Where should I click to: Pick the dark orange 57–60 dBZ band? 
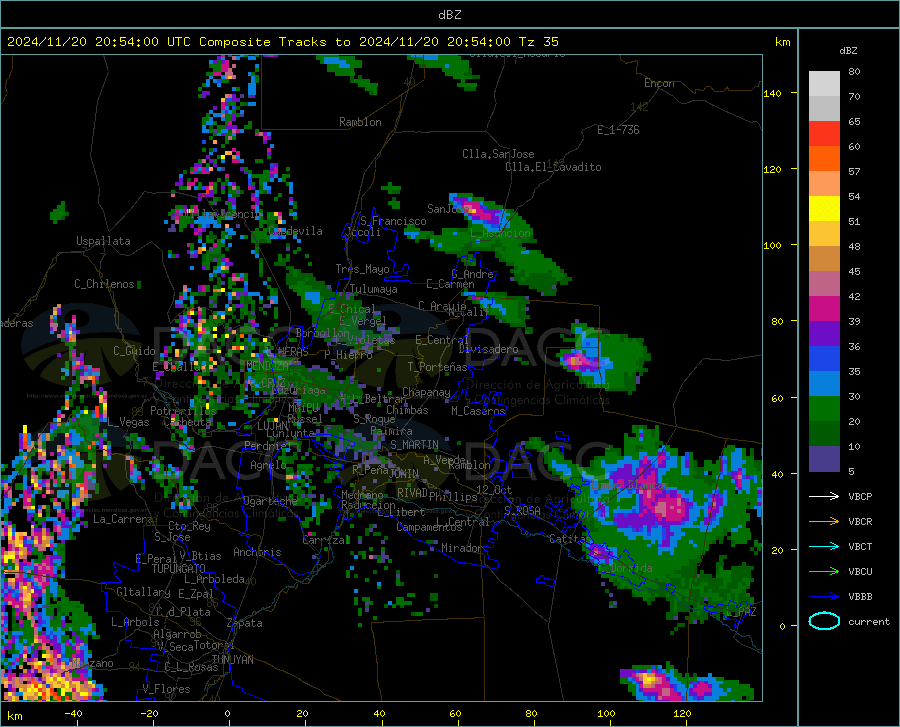[x=824, y=159]
